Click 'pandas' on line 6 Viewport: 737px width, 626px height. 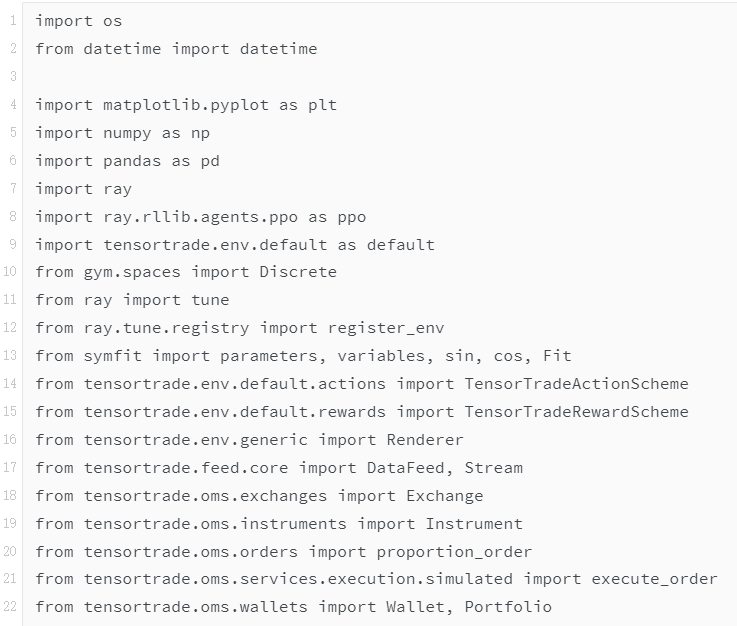point(132,161)
